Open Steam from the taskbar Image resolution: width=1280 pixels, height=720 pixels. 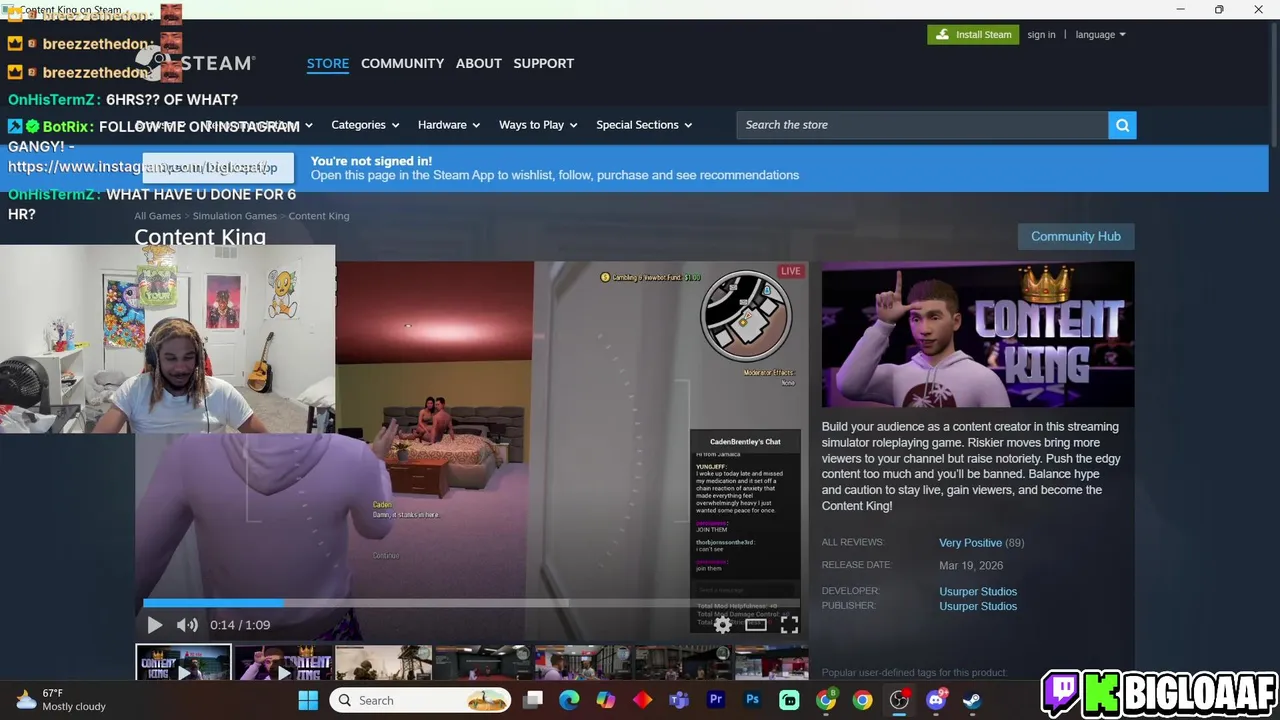(972, 700)
